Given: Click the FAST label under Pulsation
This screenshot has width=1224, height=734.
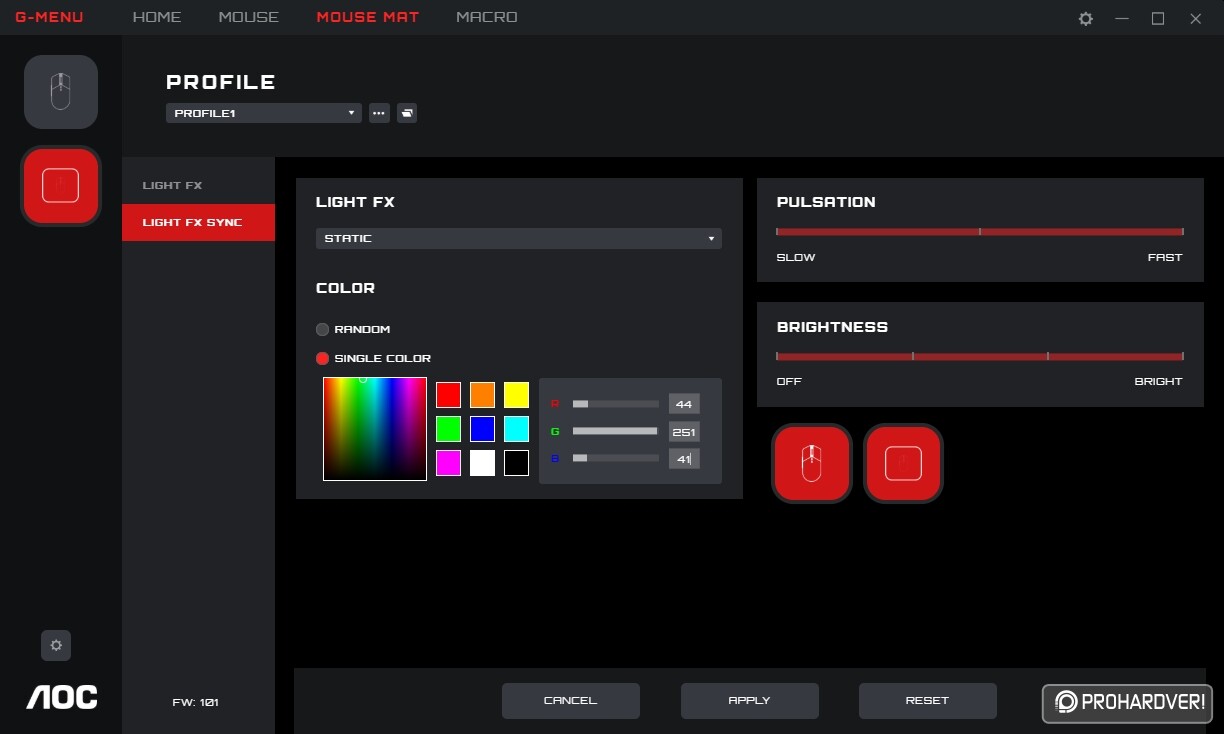Looking at the screenshot, I should click(1165, 257).
